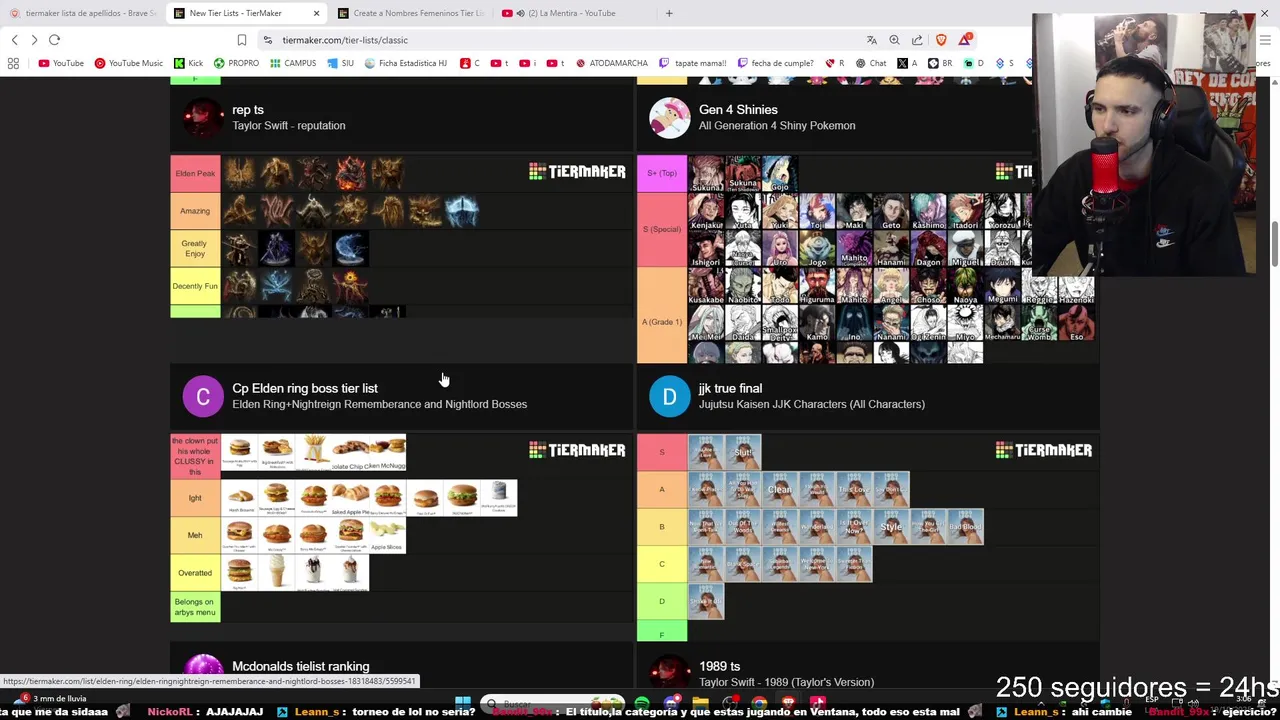Bookmark this page with the bookmark icon
Screen dimensions: 1280x720
[x=242, y=40]
